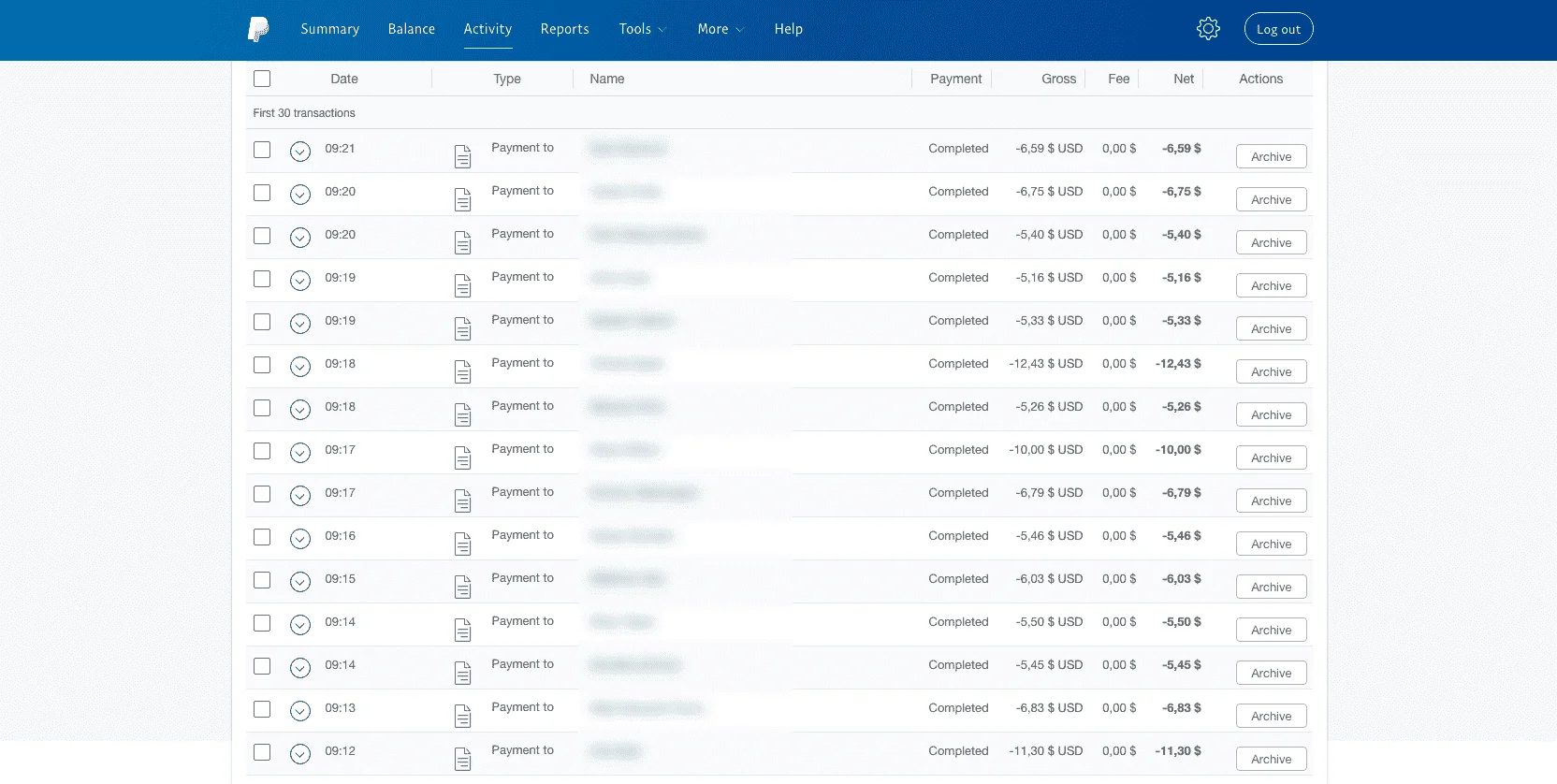Open document icon for -6,59 $ payment

[462, 156]
